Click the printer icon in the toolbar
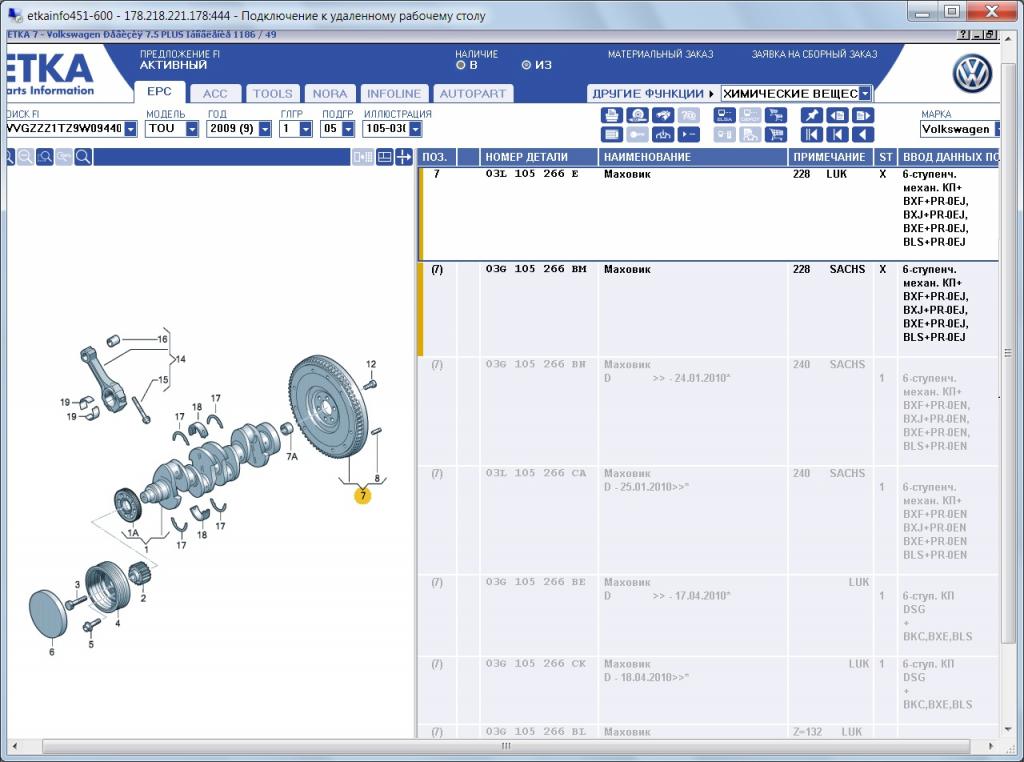 point(611,116)
